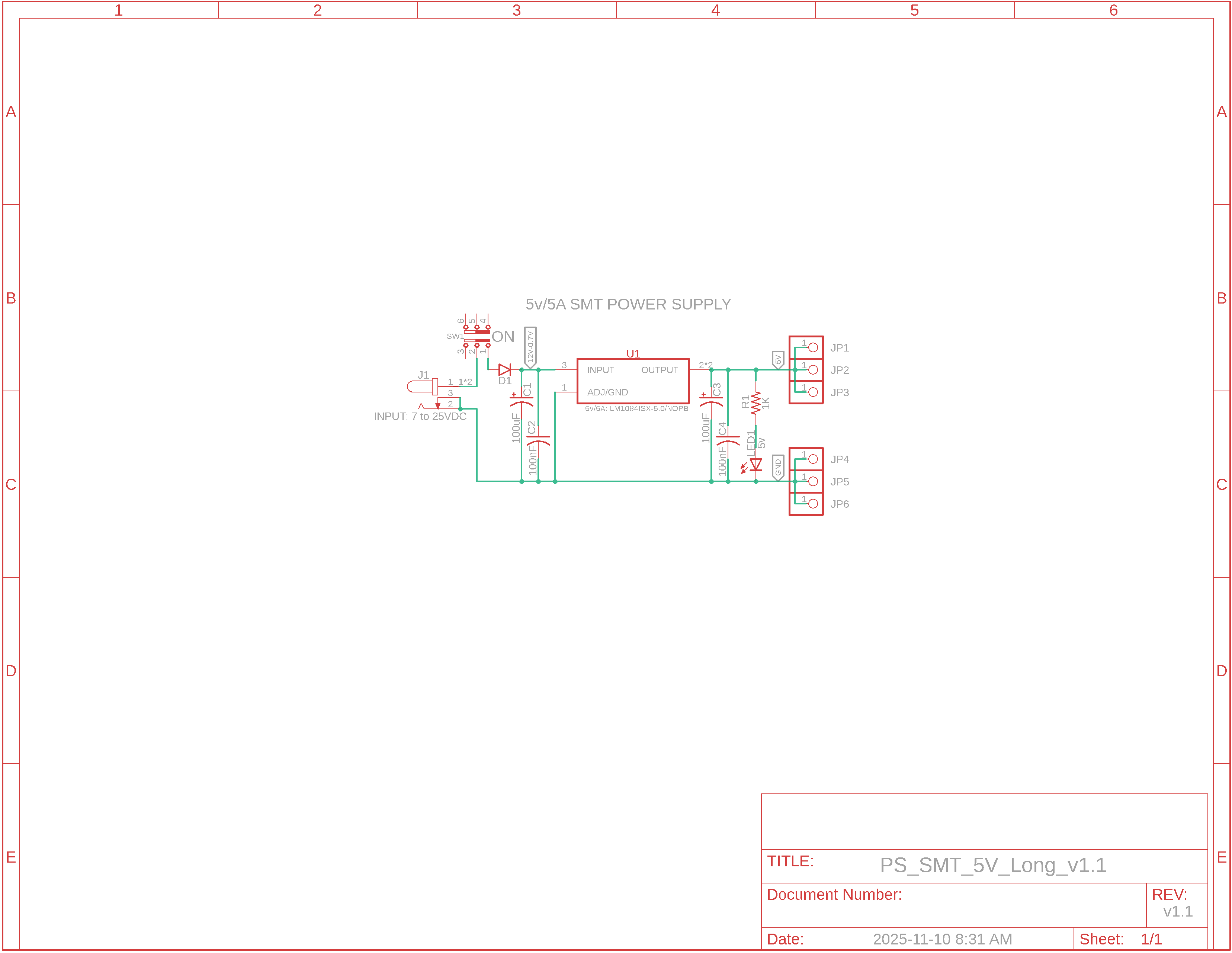Click the 5V net label flag
Image resolution: width=1232 pixels, height=953 pixels.
[x=778, y=359]
